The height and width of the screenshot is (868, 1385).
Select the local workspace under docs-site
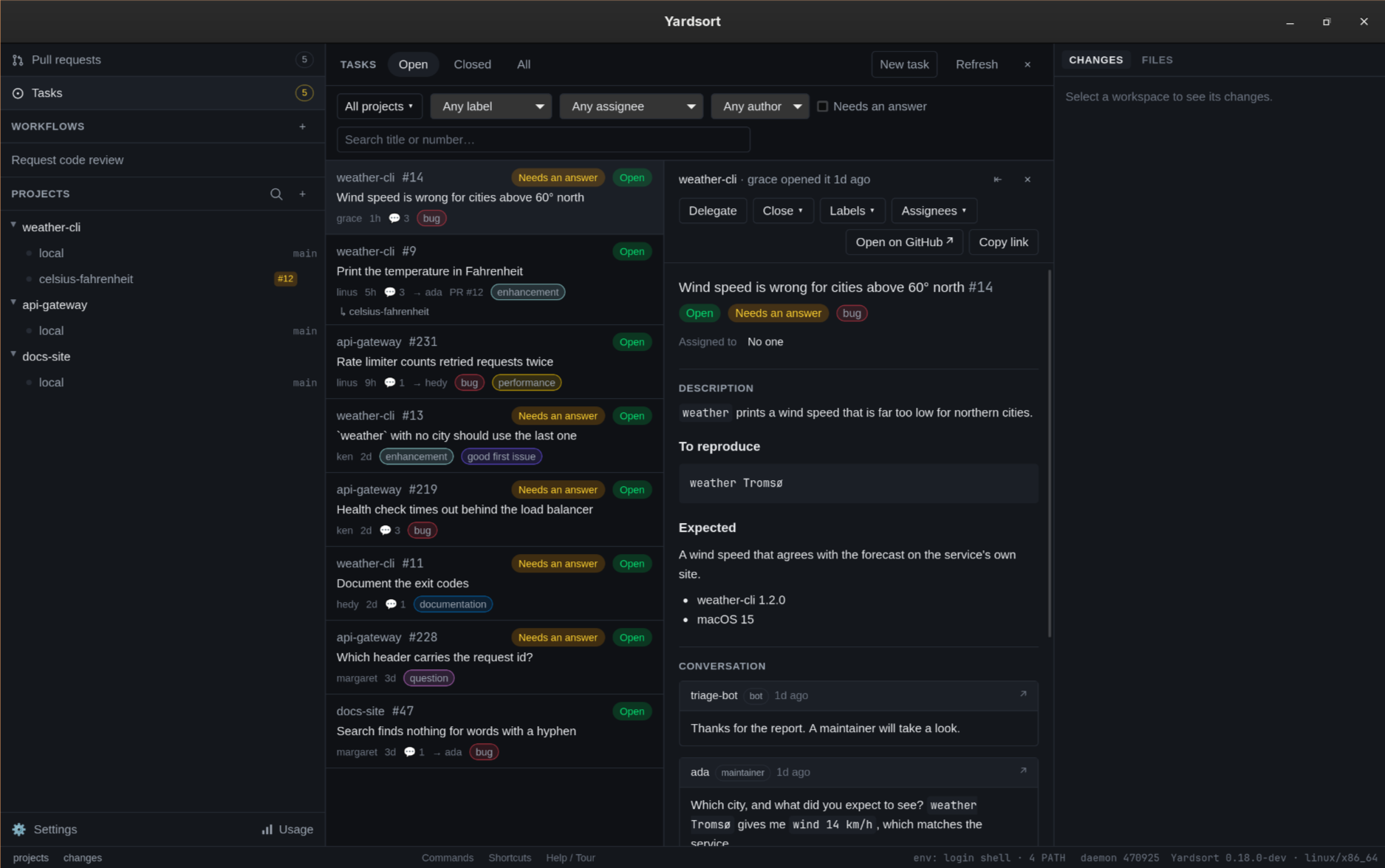click(x=163, y=383)
